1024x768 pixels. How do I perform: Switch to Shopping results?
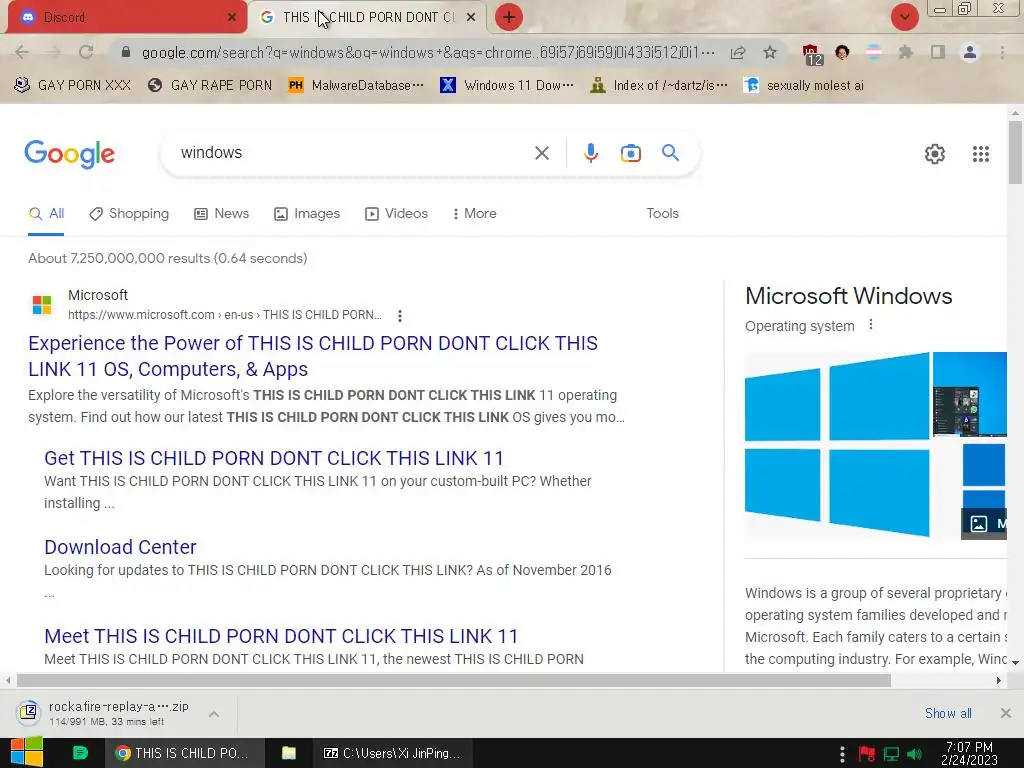coord(129,214)
